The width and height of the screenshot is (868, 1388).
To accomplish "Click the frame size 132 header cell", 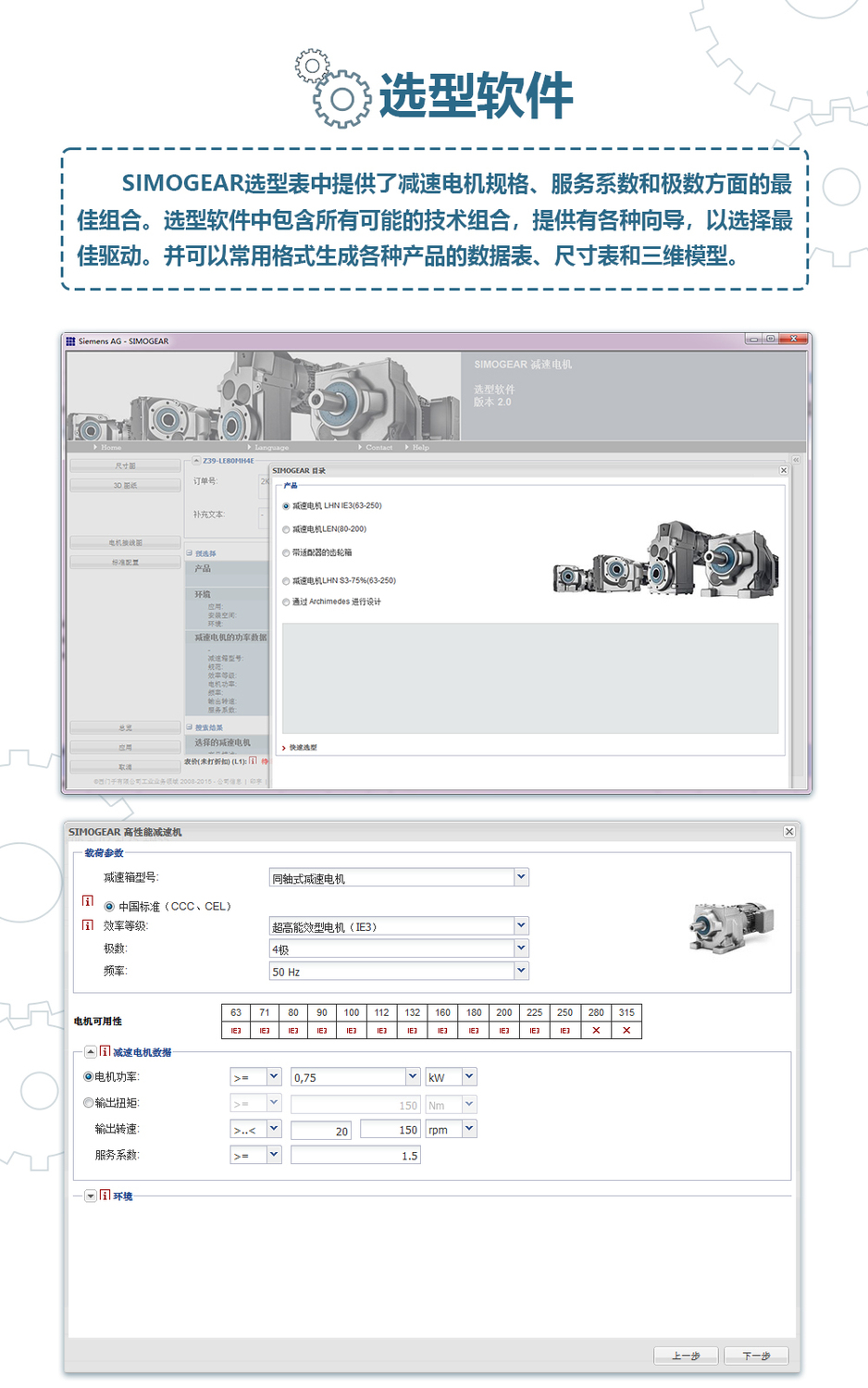I will (x=413, y=1012).
